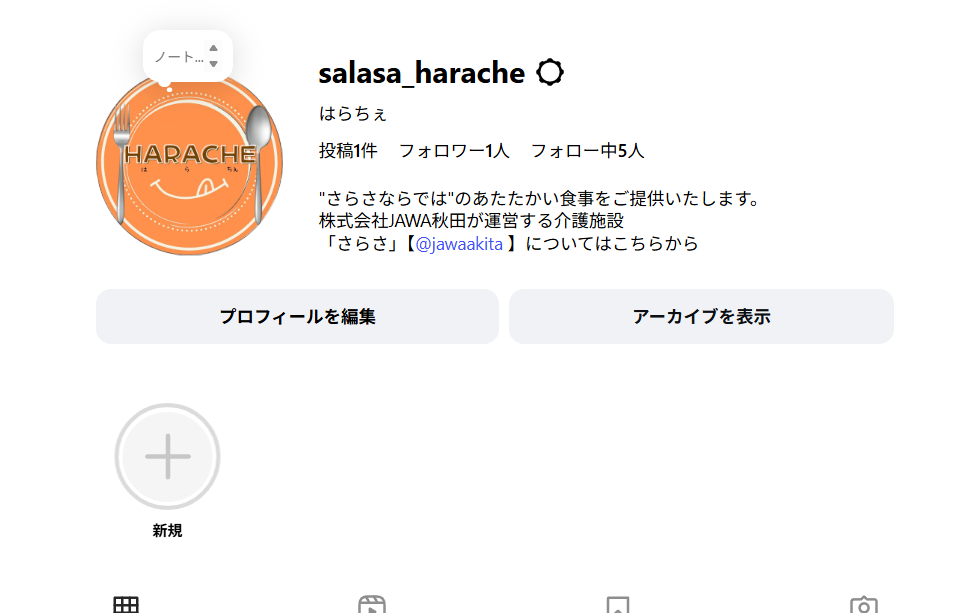This screenshot has width=967, height=613.
Task: Click the プロフィールを編集 button
Action: [297, 316]
